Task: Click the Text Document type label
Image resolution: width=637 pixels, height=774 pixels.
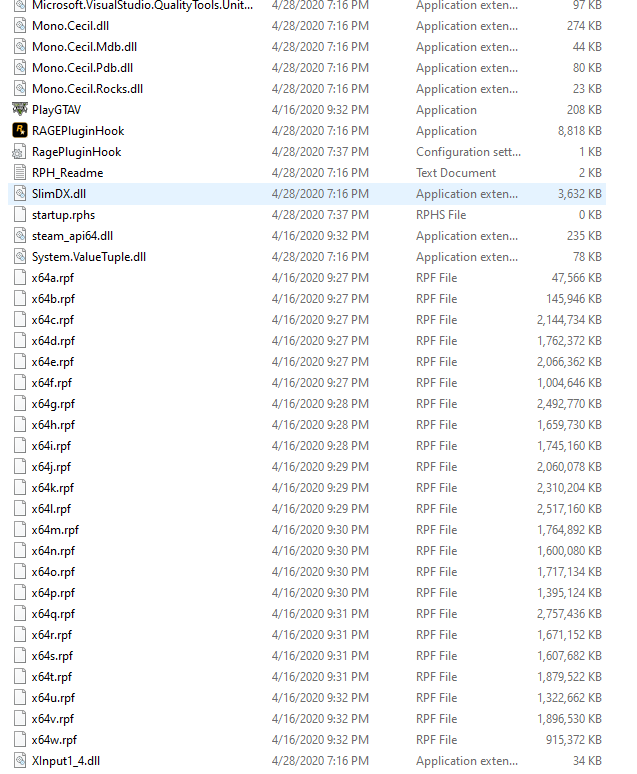Action: [x=456, y=173]
